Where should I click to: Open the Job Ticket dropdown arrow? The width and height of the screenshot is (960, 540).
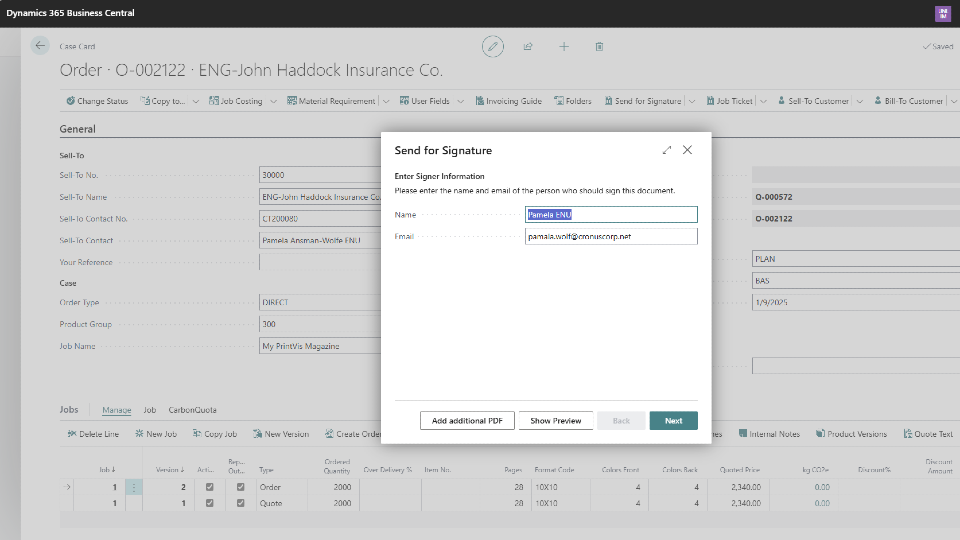(x=764, y=101)
